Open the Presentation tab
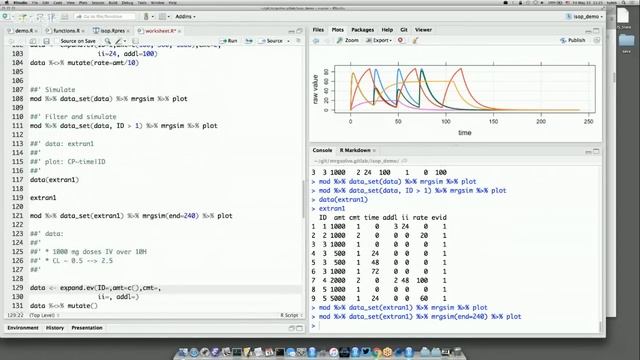This screenshot has width=640, height=360. point(87,328)
